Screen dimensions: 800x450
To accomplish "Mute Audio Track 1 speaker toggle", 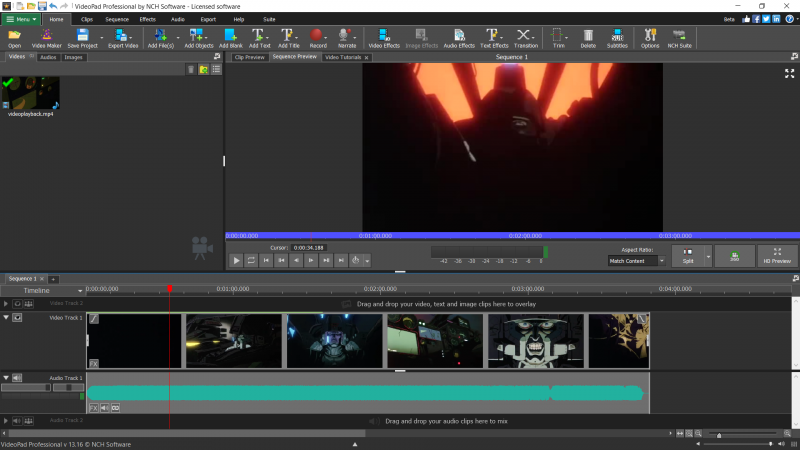I will coord(17,378).
